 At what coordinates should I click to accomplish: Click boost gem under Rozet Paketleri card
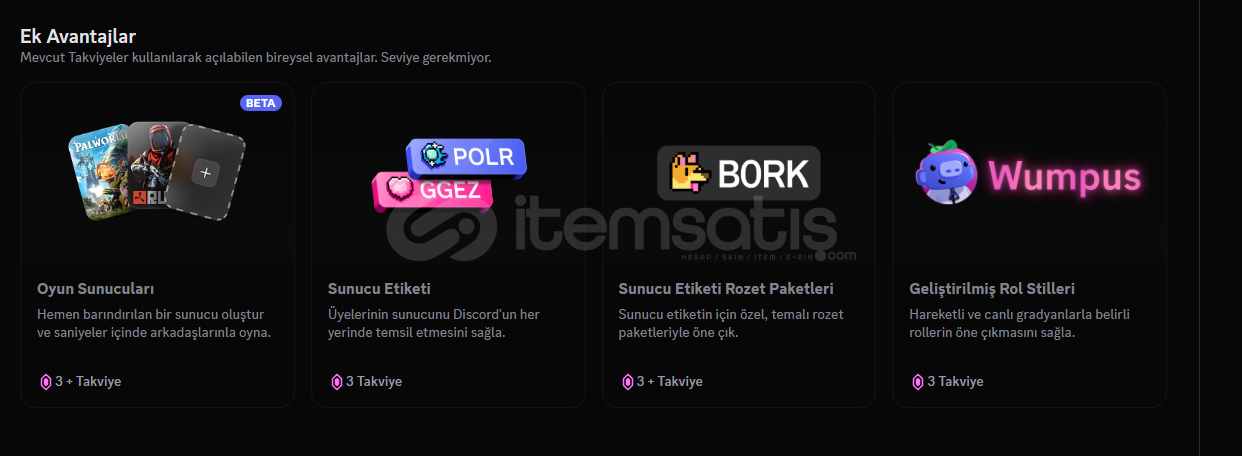(x=627, y=381)
